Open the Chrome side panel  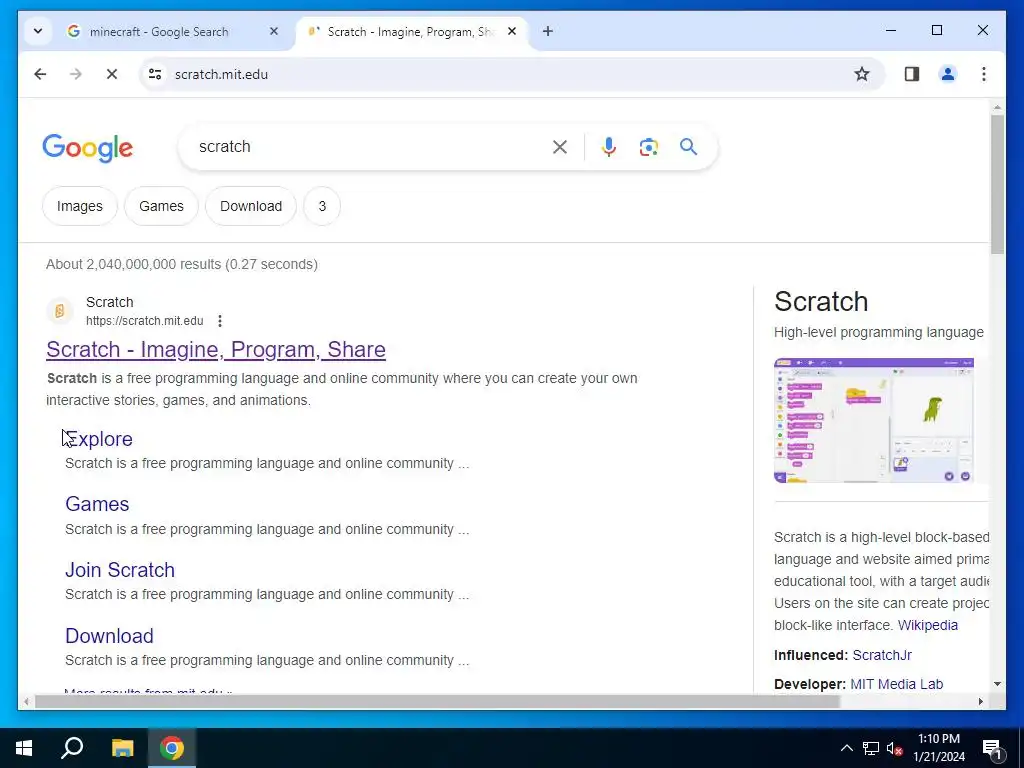click(912, 74)
